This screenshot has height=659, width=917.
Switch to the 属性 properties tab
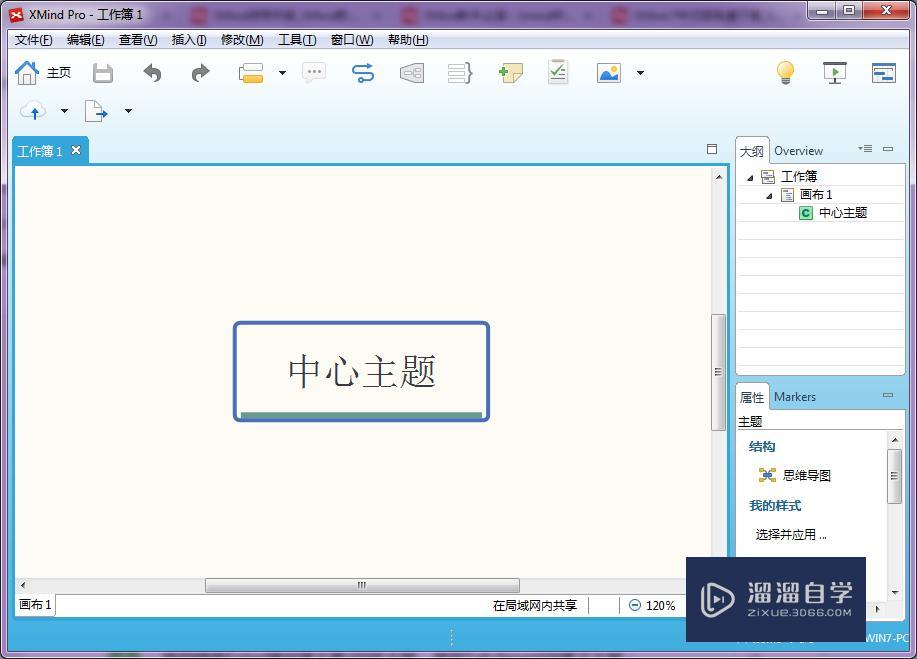point(751,398)
